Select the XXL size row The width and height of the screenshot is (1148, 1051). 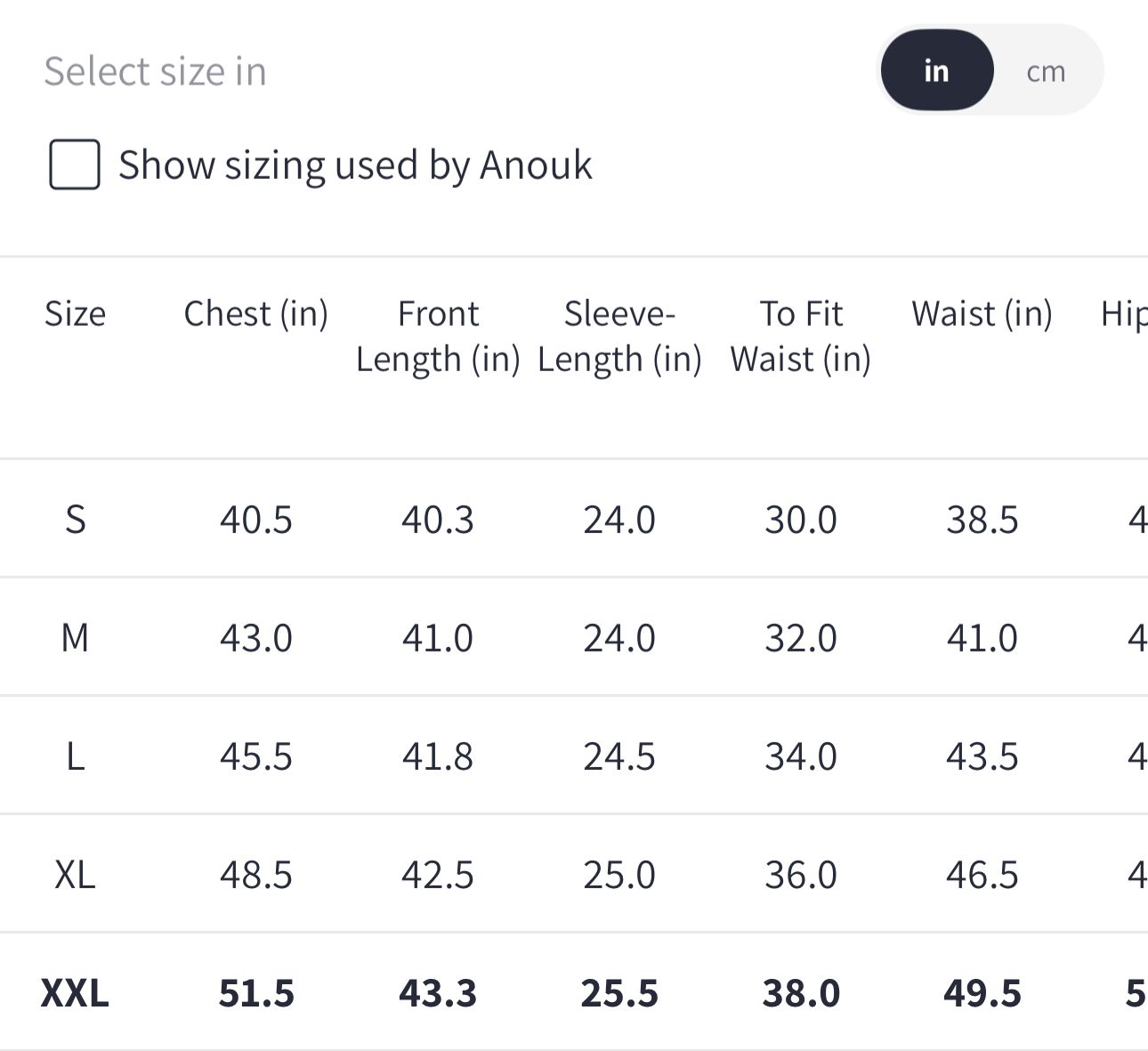pyautogui.click(x=574, y=992)
